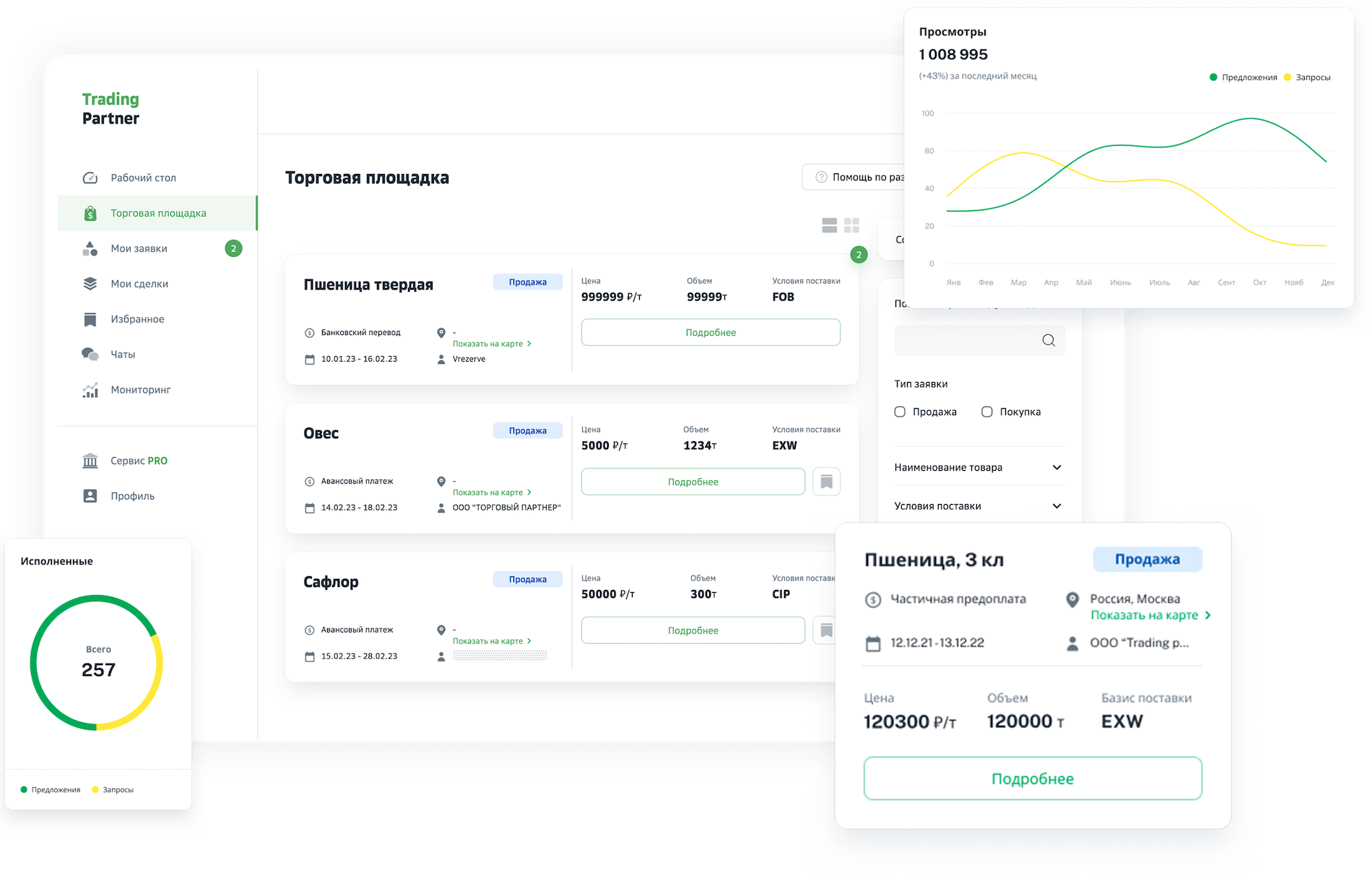Viewport: 1372px width, 873px height.
Task: Click the Мониторинг chart icon
Action: (x=90, y=390)
